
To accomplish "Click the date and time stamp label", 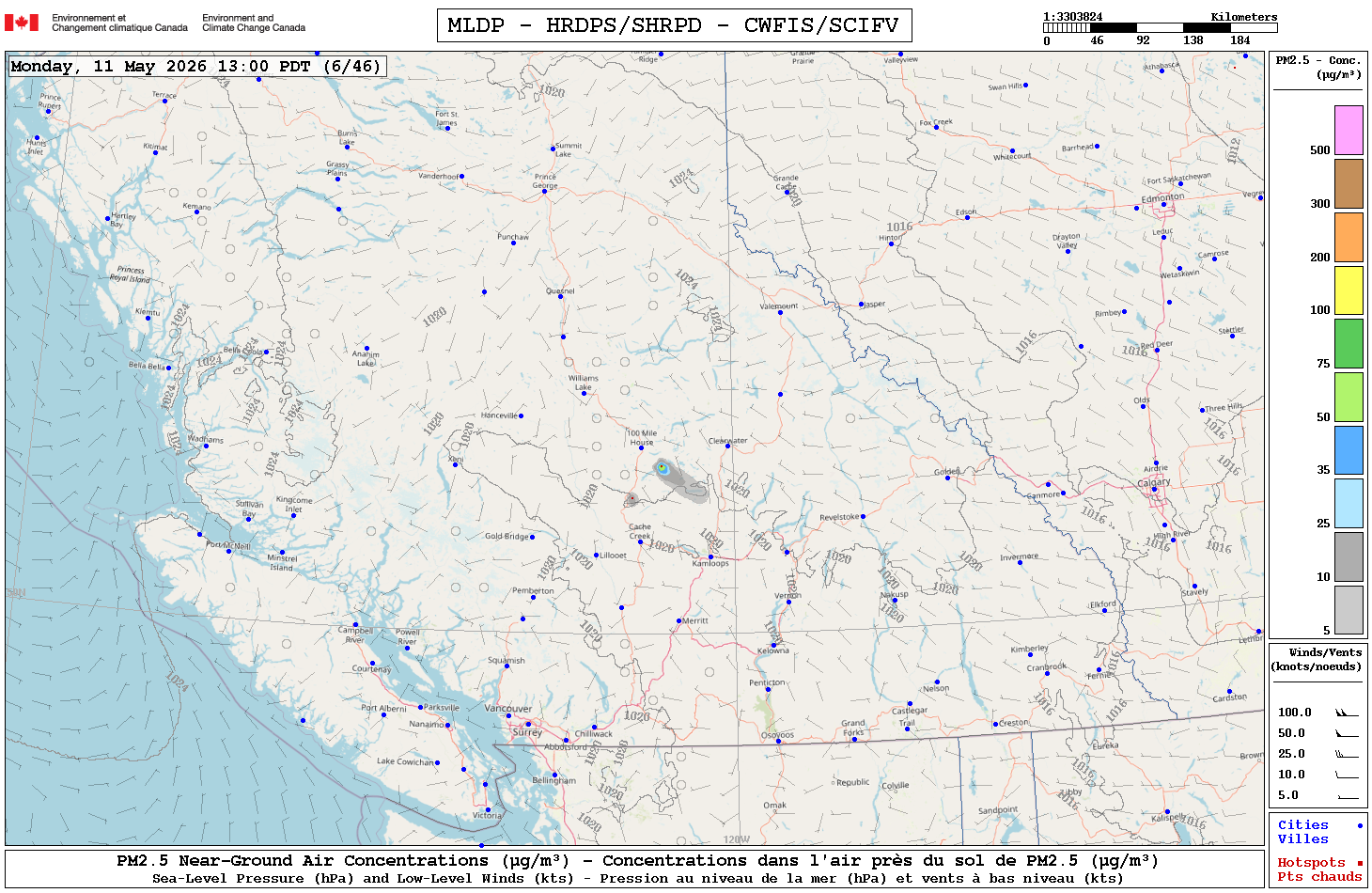I will tap(196, 66).
